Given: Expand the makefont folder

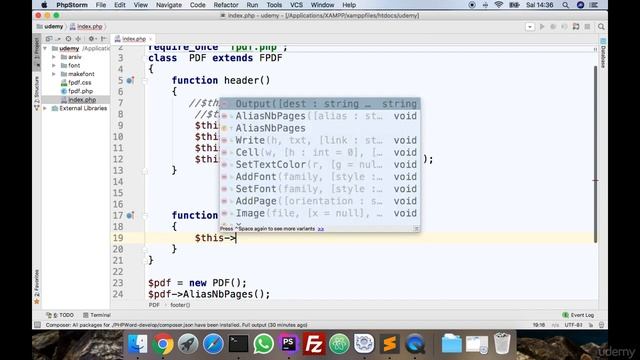Looking at the screenshot, I should click(x=54, y=74).
